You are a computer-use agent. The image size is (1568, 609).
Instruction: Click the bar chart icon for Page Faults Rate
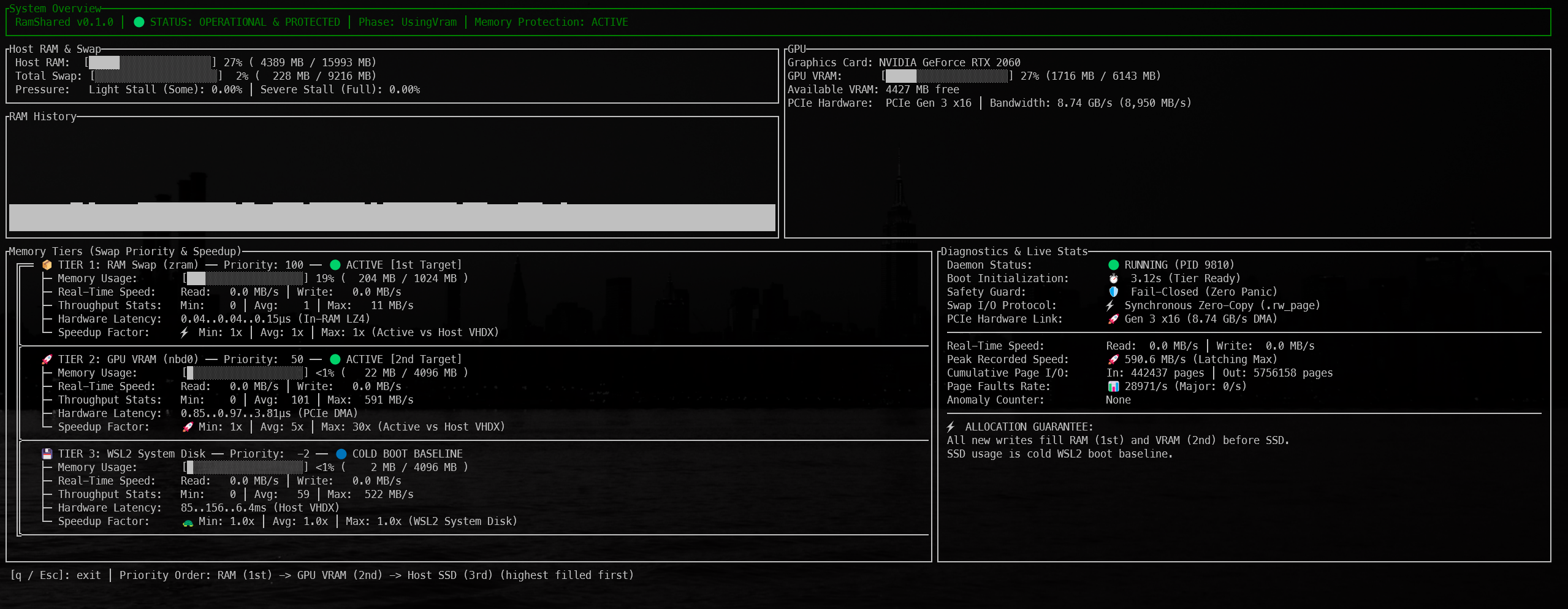tap(1114, 386)
